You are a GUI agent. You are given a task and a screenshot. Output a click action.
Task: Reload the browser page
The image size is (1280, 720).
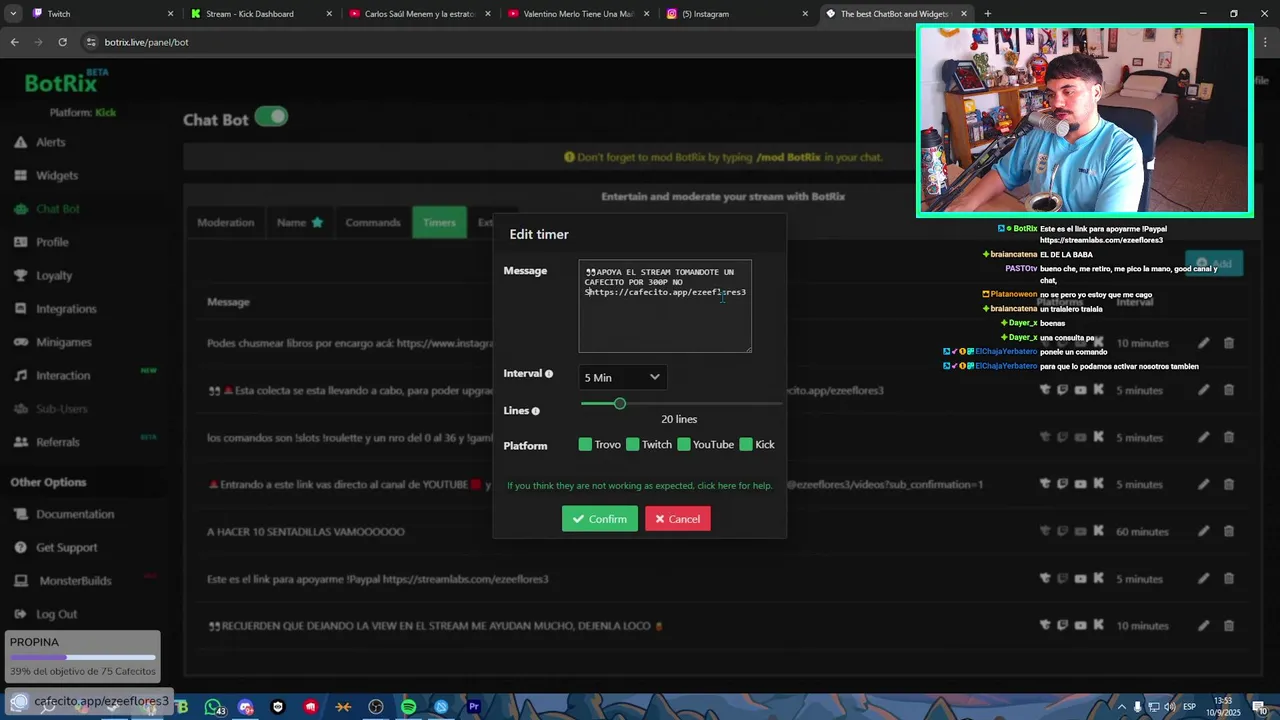[x=62, y=42]
